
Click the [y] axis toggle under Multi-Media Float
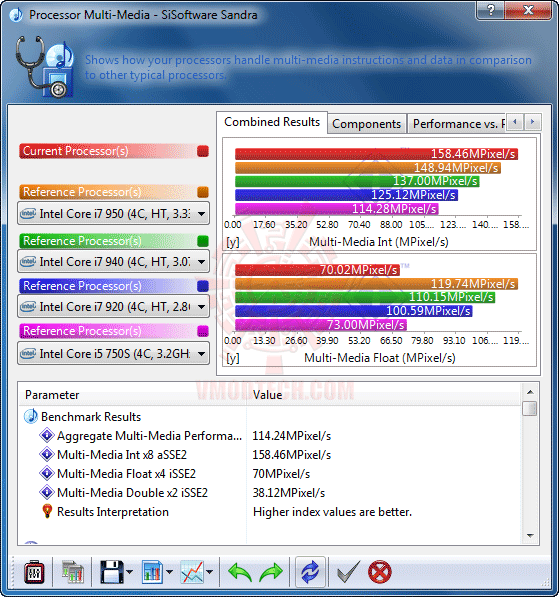(233, 358)
